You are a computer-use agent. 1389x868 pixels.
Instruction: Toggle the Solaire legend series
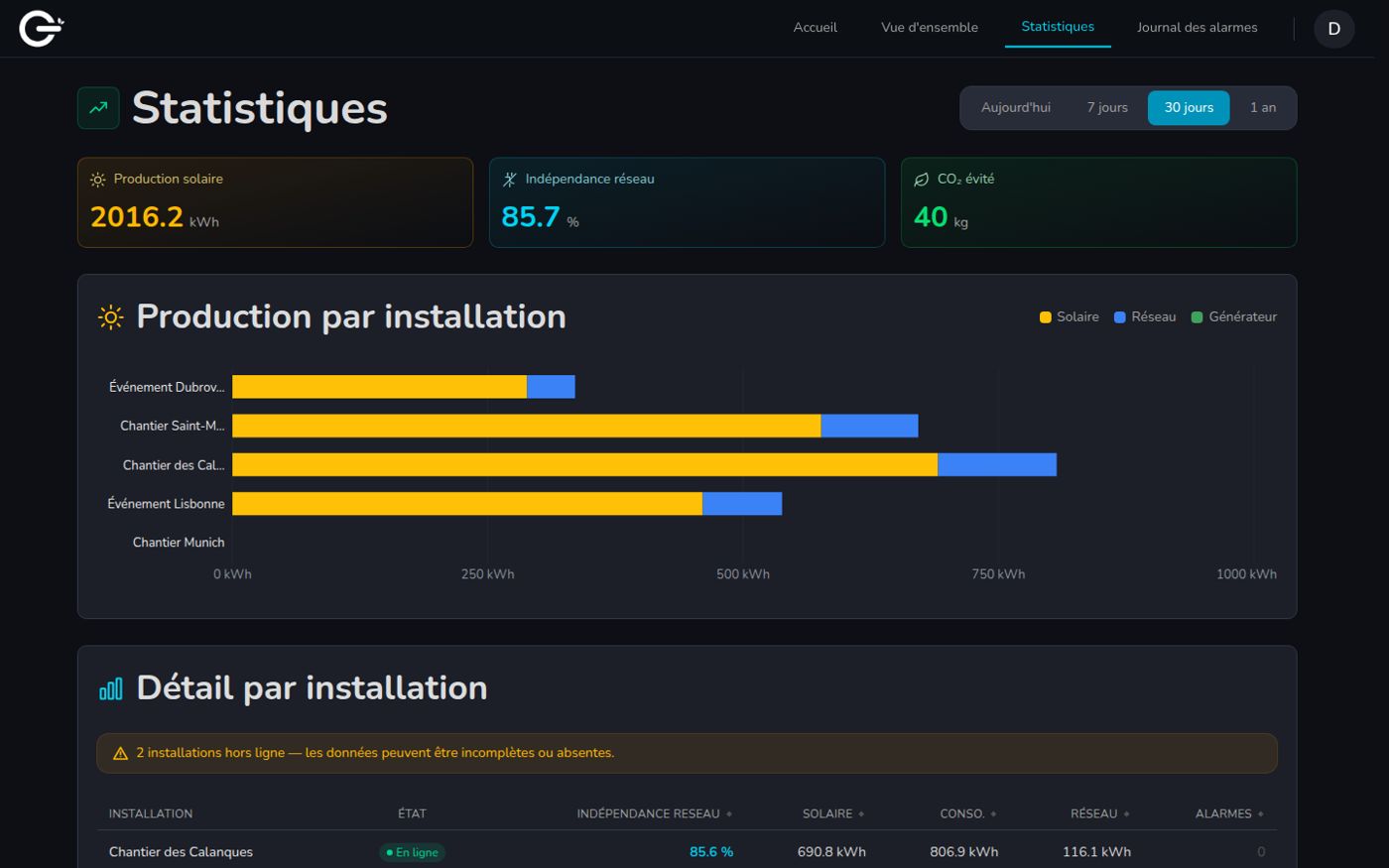click(x=1069, y=317)
